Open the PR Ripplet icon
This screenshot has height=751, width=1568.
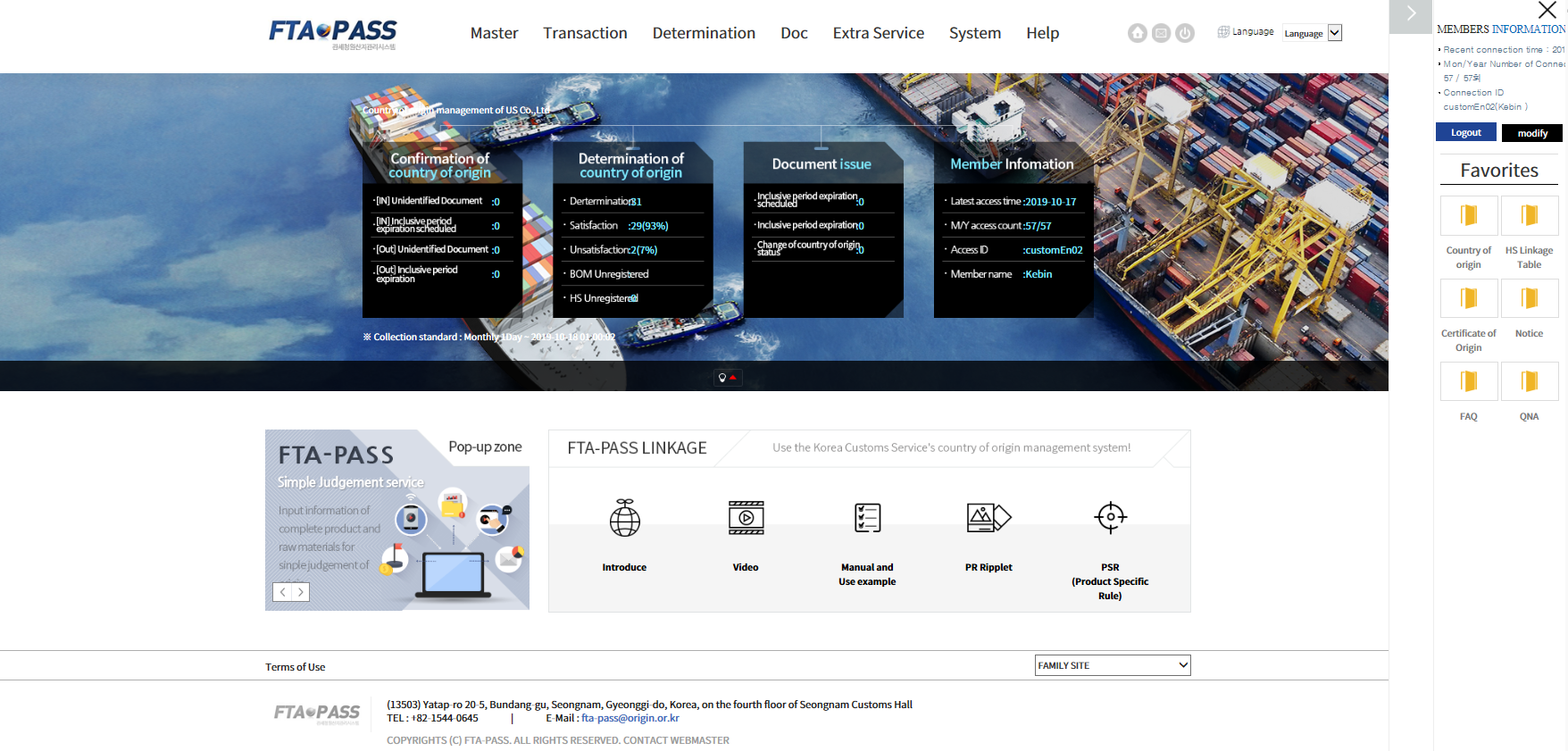click(988, 518)
